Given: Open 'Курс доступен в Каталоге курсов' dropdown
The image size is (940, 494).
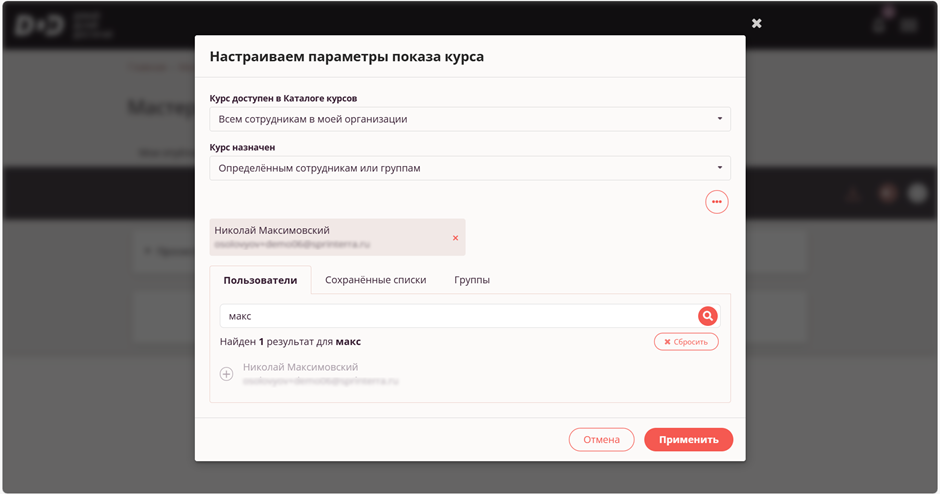Looking at the screenshot, I should (x=470, y=119).
